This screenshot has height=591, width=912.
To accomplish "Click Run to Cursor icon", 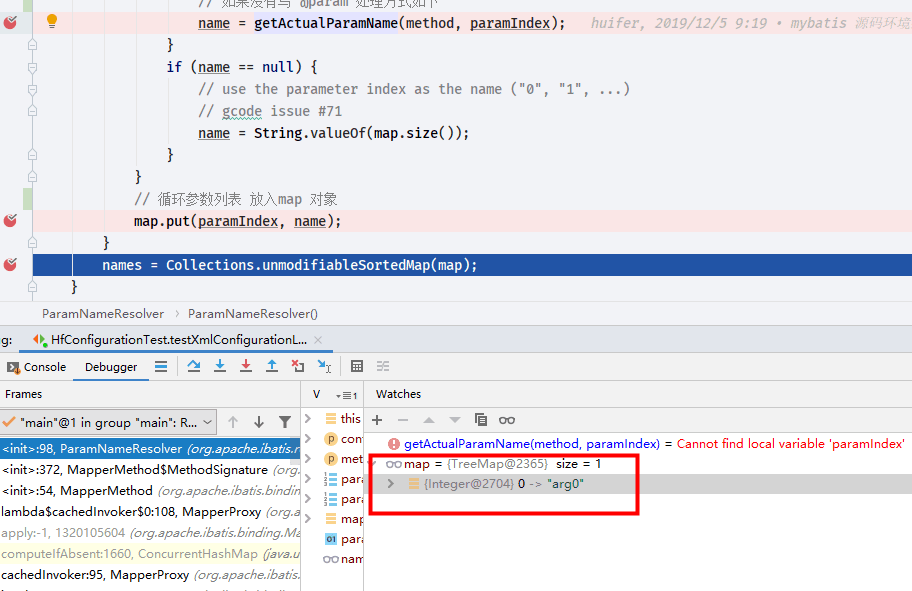I will 324,366.
